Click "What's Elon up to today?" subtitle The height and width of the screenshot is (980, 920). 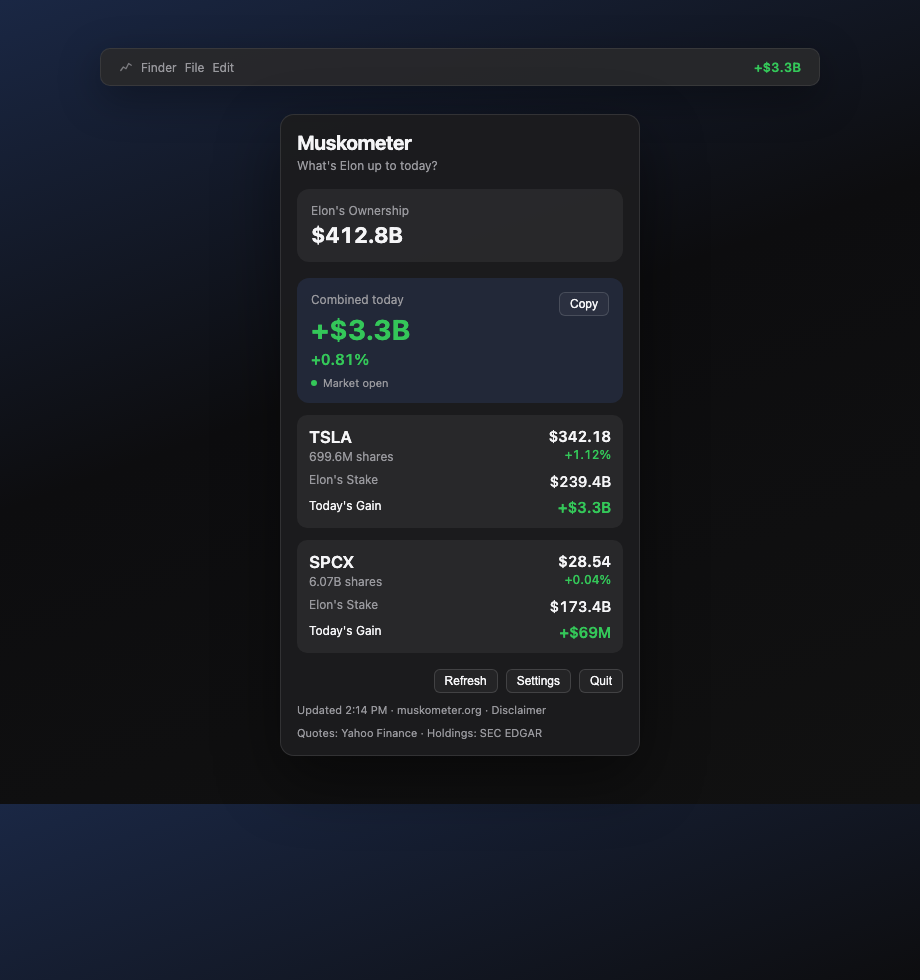click(x=368, y=166)
